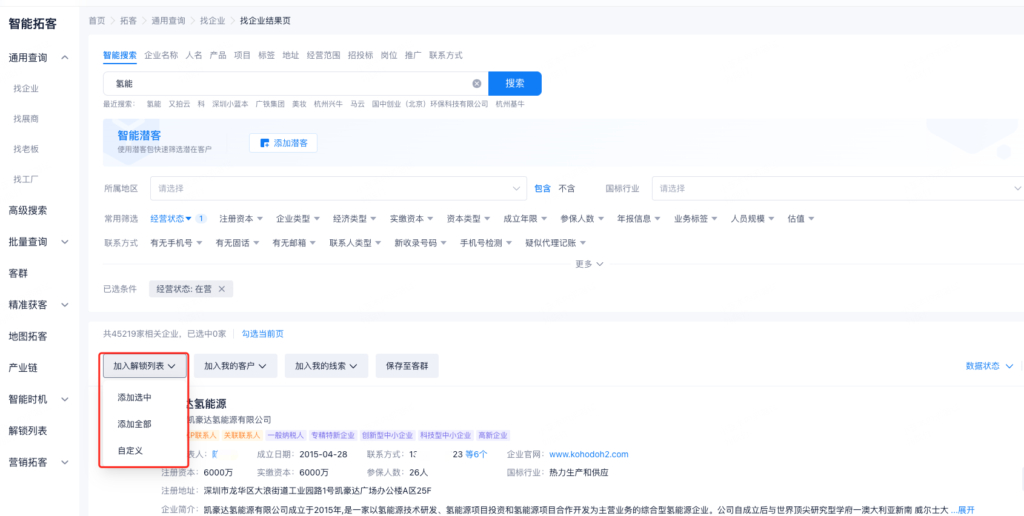This screenshot has height=516, width=1024.
Task: Remove the 经营状态: 在营 filter tag
Action: (222, 289)
